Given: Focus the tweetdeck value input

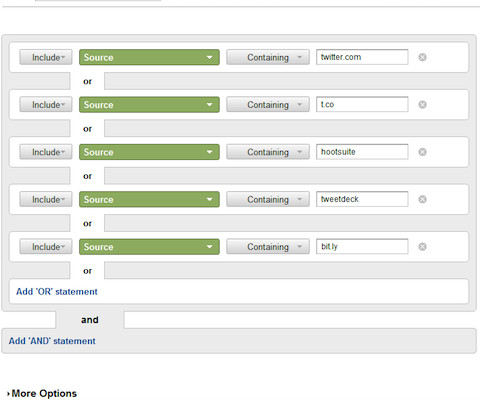Looking at the screenshot, I should pos(362,199).
